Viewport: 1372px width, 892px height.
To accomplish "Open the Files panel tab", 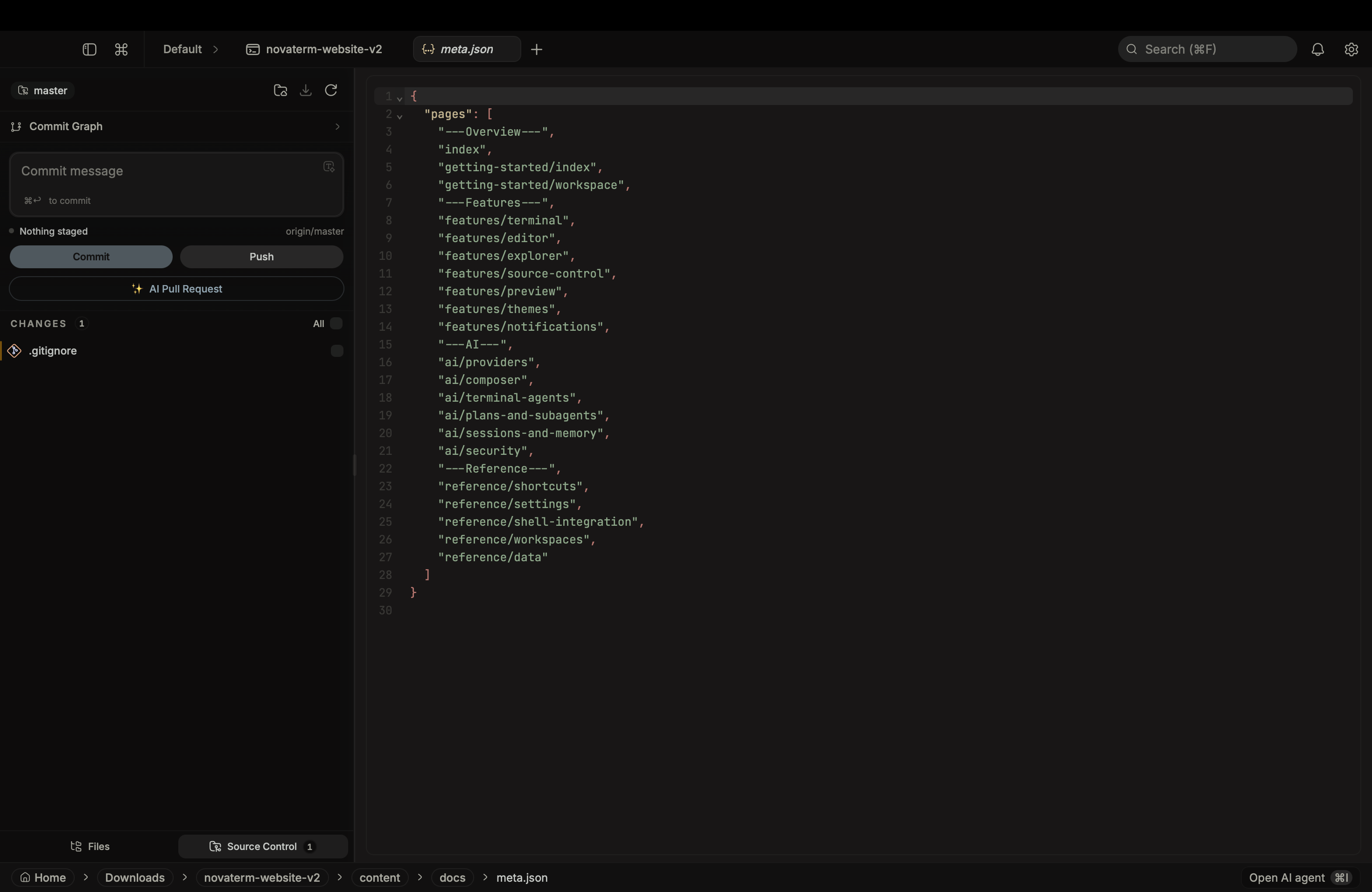I will (x=90, y=846).
